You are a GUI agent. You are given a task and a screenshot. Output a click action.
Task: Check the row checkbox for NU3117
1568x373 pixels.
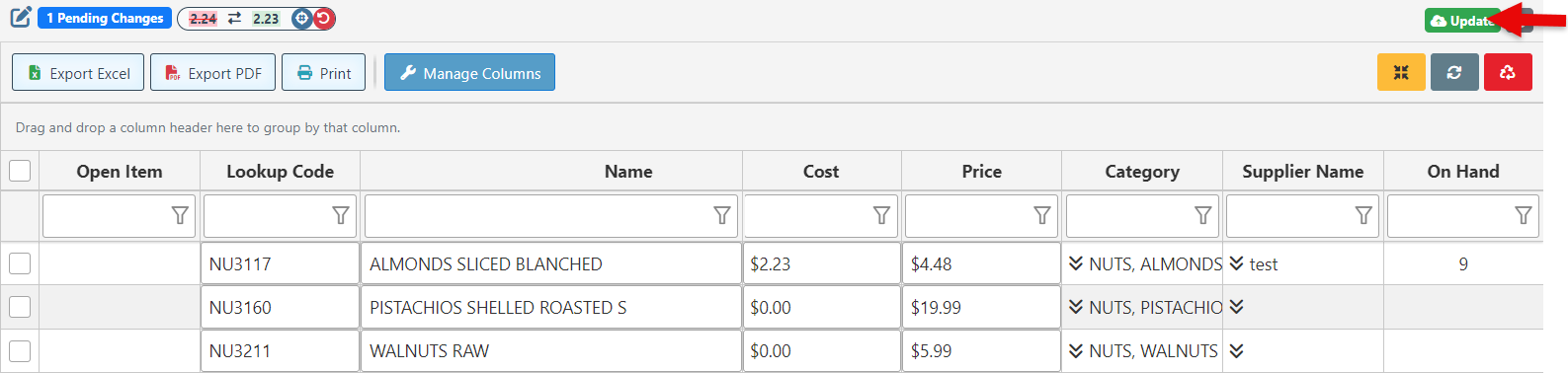(x=20, y=263)
